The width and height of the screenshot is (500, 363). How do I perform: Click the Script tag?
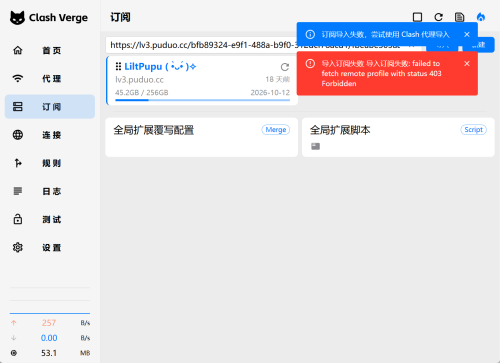(473, 130)
